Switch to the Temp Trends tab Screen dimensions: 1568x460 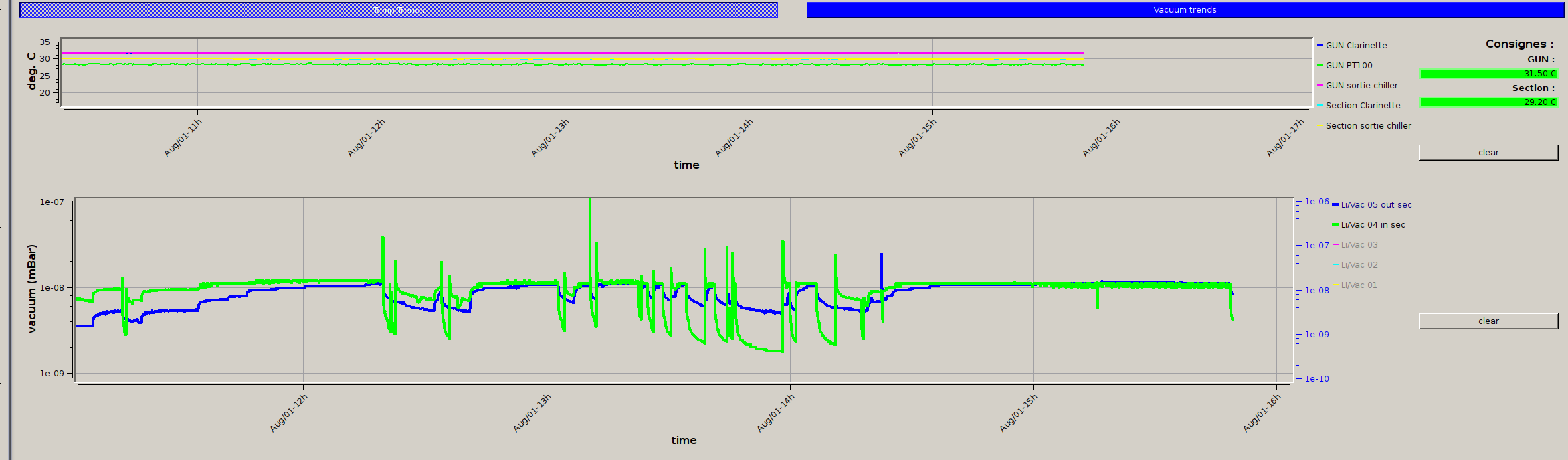(x=399, y=10)
